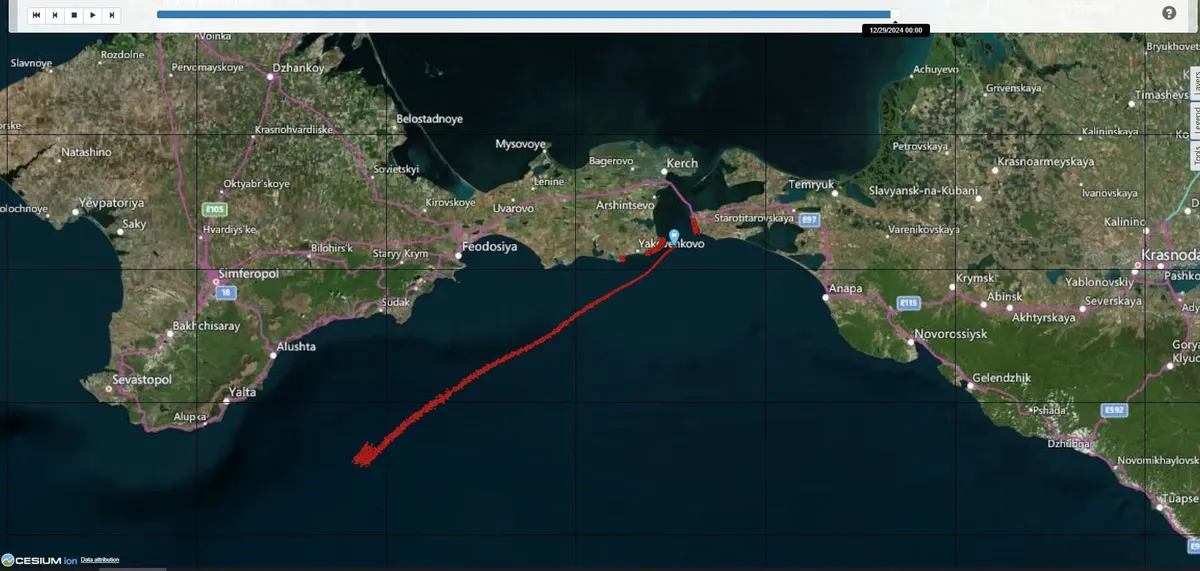The width and height of the screenshot is (1200, 571).
Task: Click the blue location pin near Kerch Strait
Action: [674, 236]
